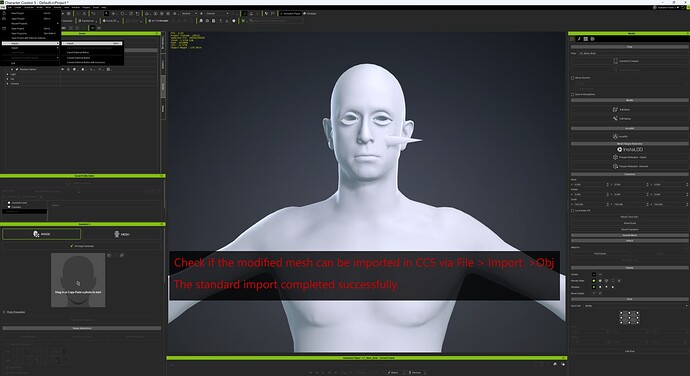Toggle the Set as Dummy checkbox
This screenshot has width=690, height=376.
click(573, 77)
